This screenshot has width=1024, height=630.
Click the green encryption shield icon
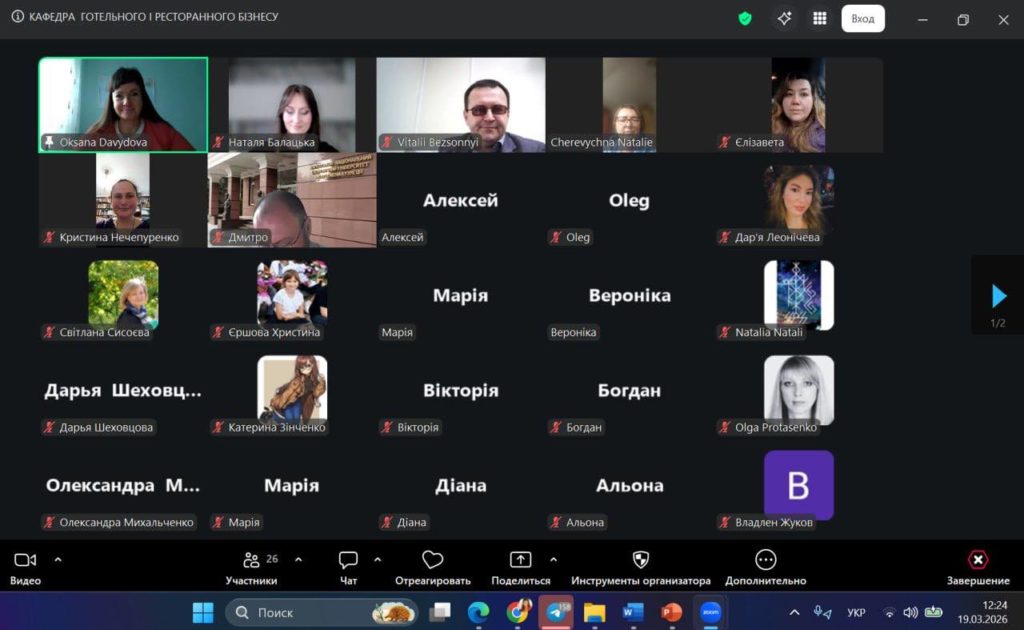(x=745, y=18)
